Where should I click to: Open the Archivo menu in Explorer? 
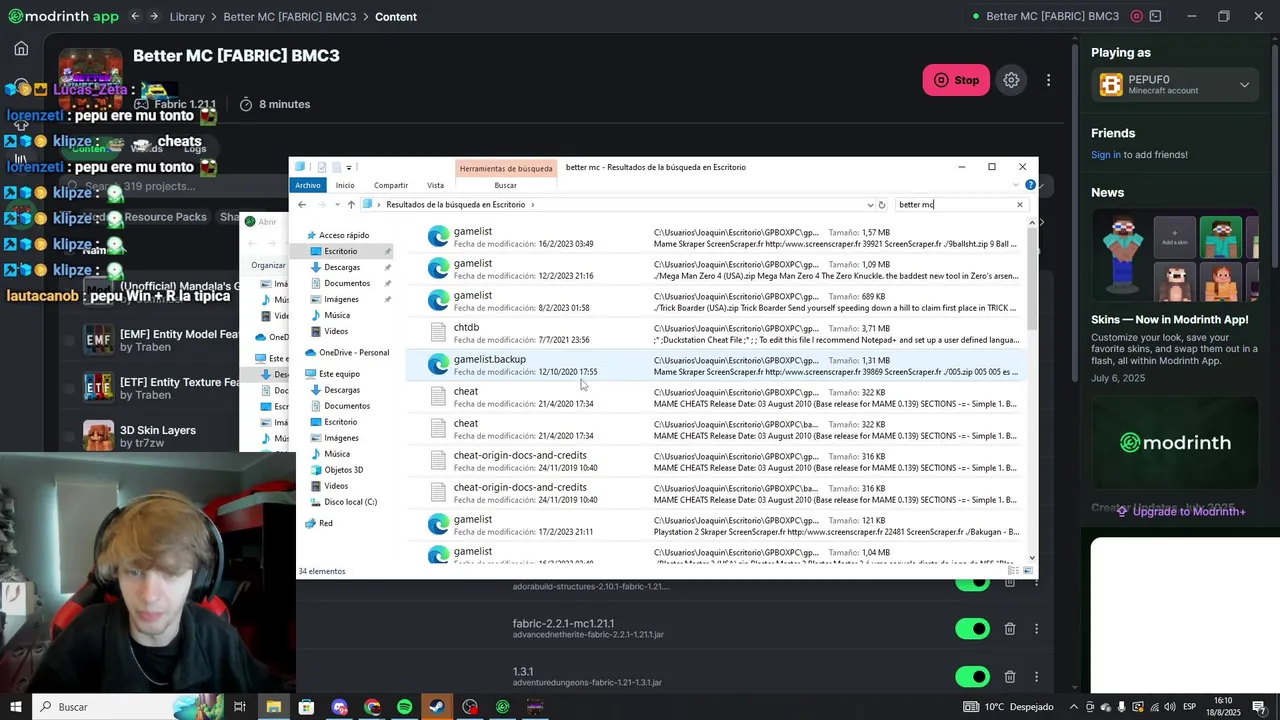[x=308, y=185]
